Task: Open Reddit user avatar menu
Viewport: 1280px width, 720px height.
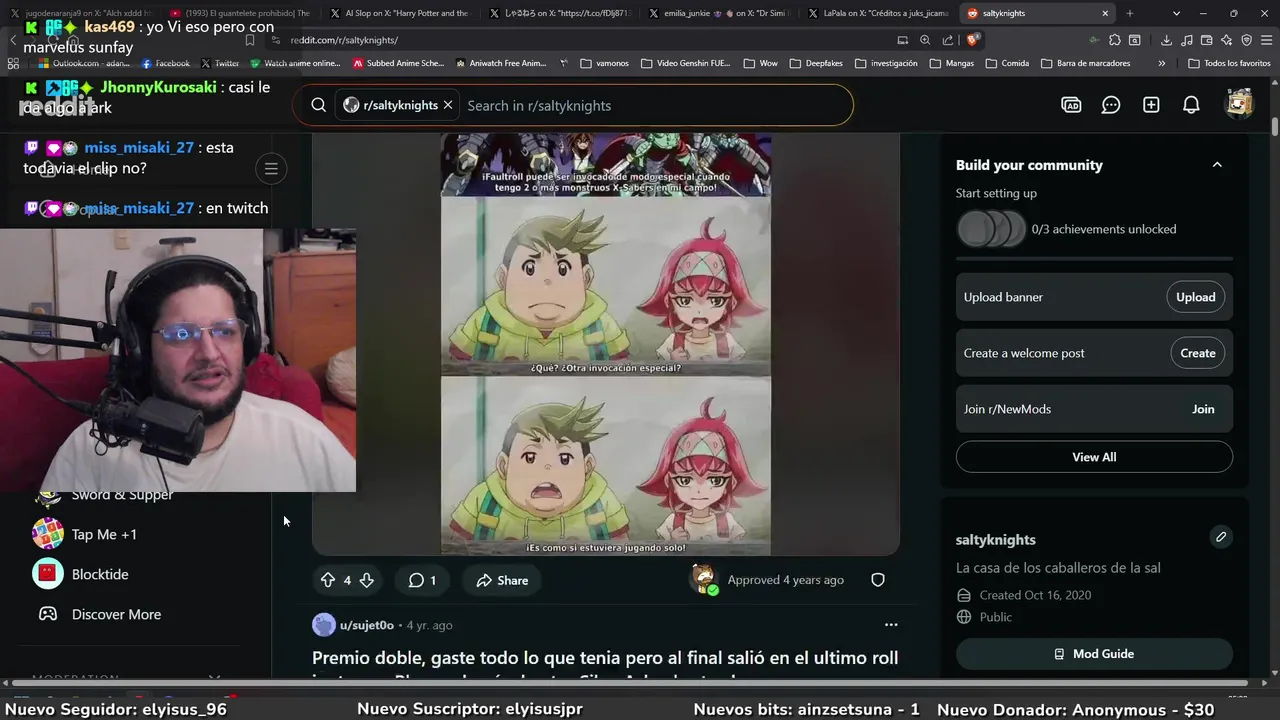Action: (1240, 104)
